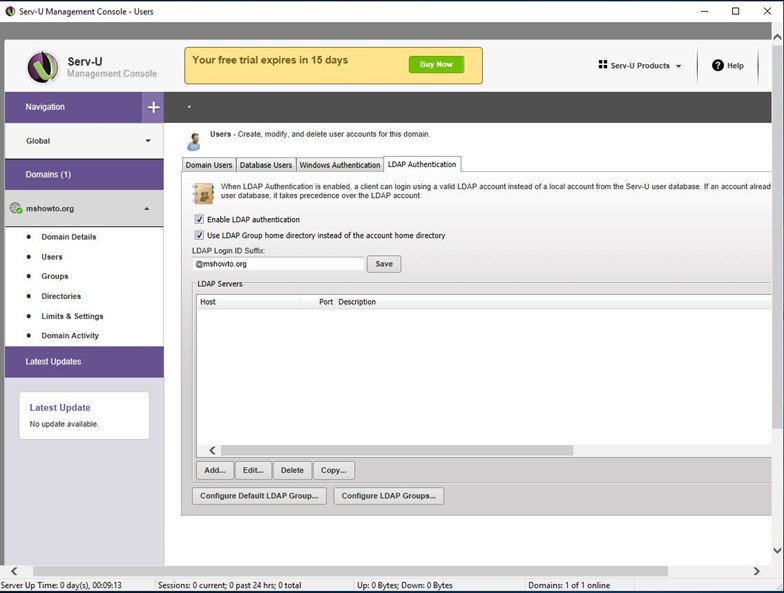The width and height of the screenshot is (784, 593).
Task: Switch to the Domain Users tab
Action: (209, 165)
